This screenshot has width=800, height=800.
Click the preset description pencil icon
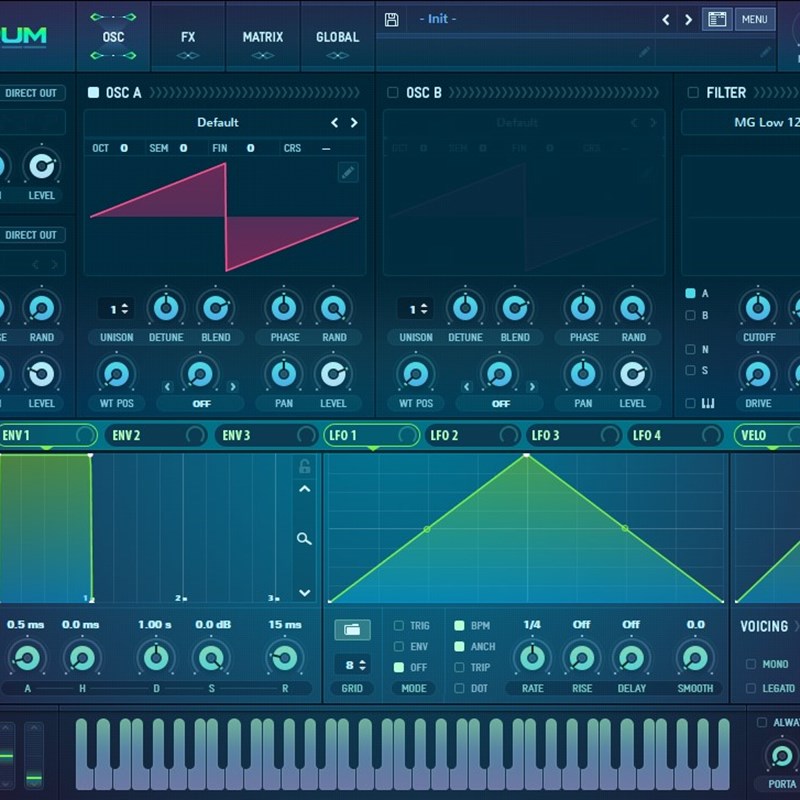click(x=644, y=52)
